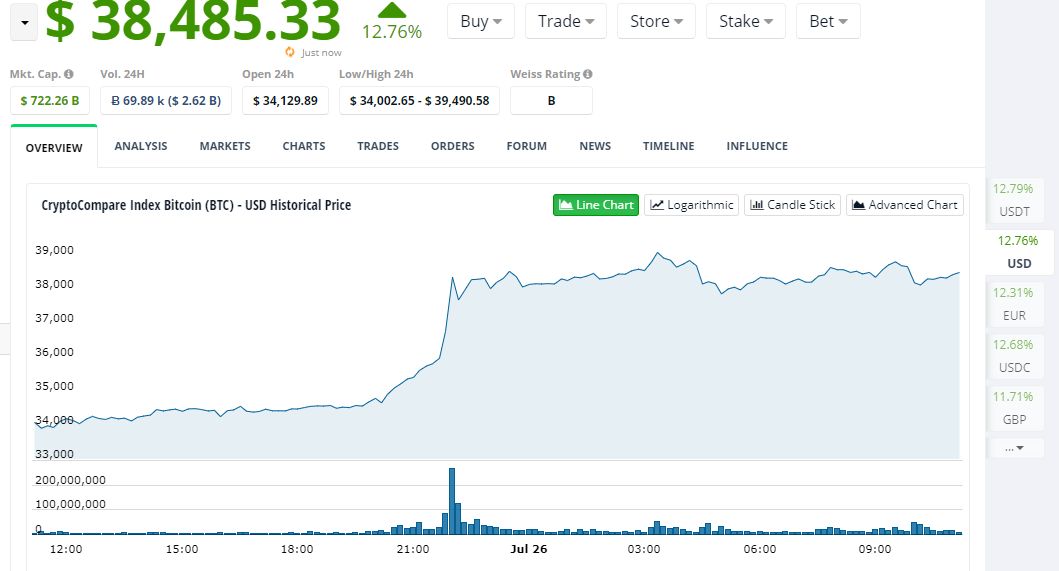Click the Mkt. Cap. info icon
Viewport: 1059px width, 571px height.
tap(69, 74)
